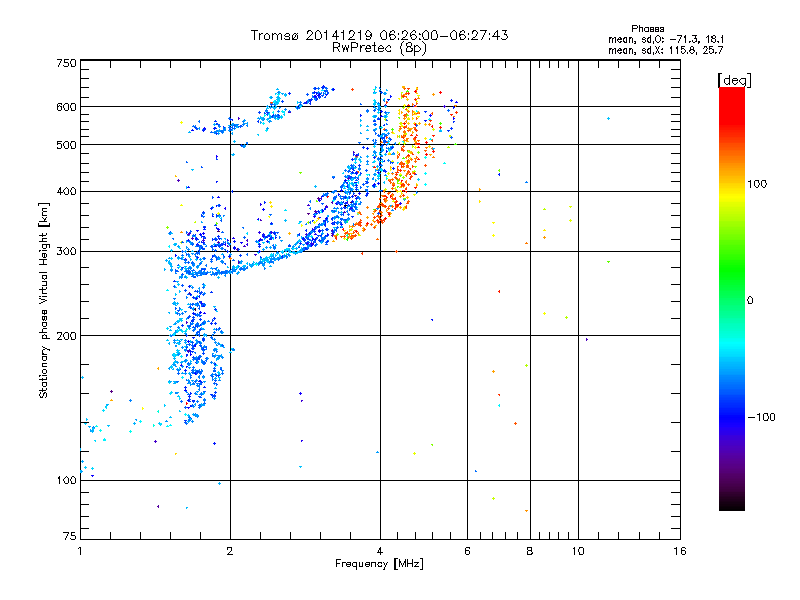Click the x-axis tick label '8'
The image size is (800, 600).
[530, 551]
